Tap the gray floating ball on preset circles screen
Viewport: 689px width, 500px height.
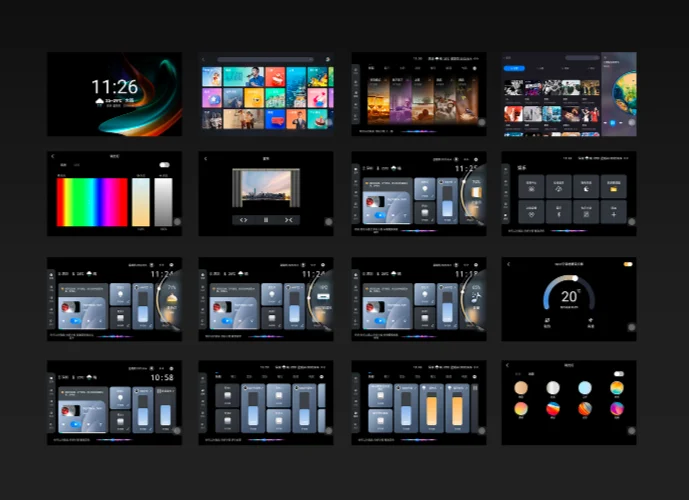coord(631,431)
